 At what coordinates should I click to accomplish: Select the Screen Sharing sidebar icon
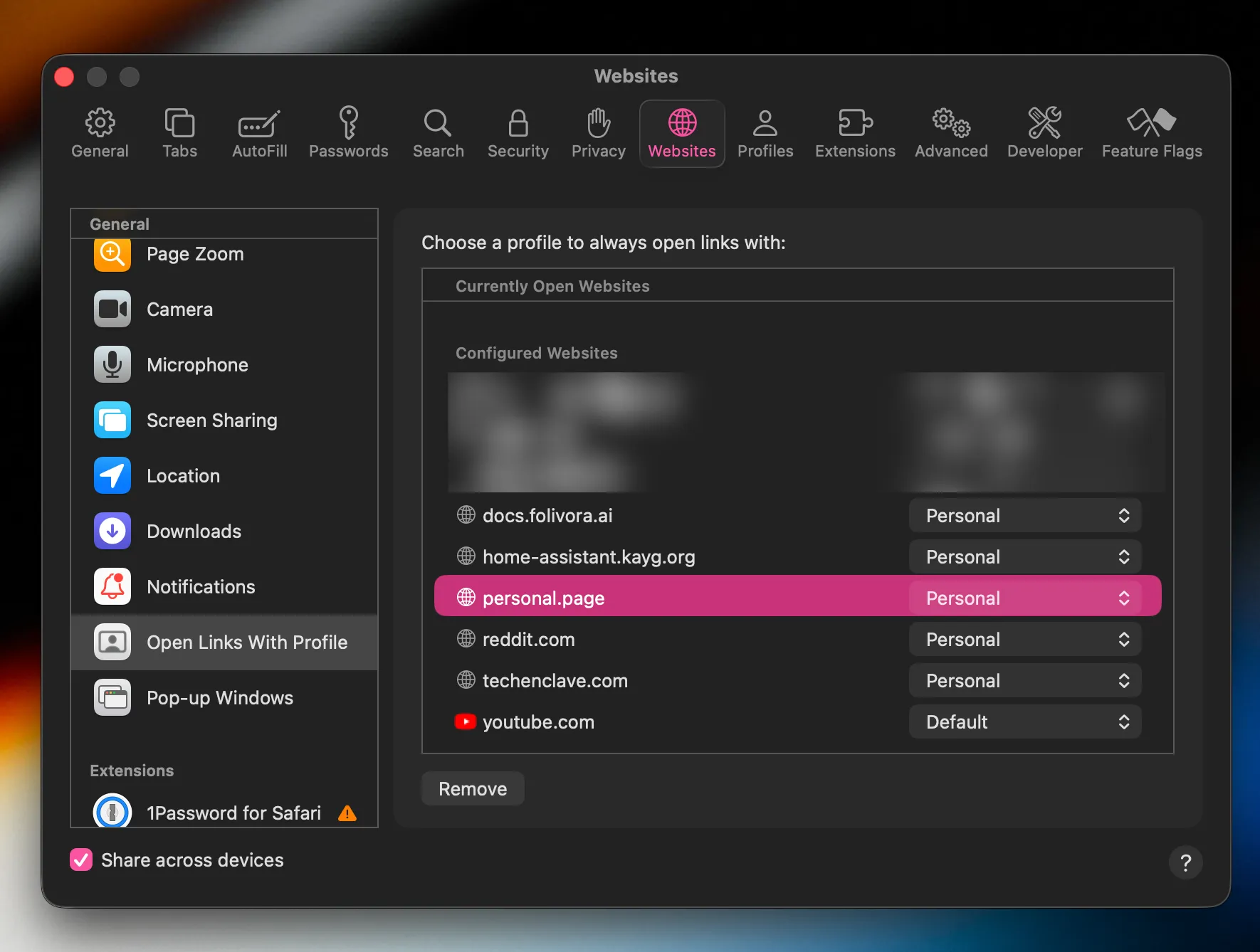pyautogui.click(x=112, y=420)
